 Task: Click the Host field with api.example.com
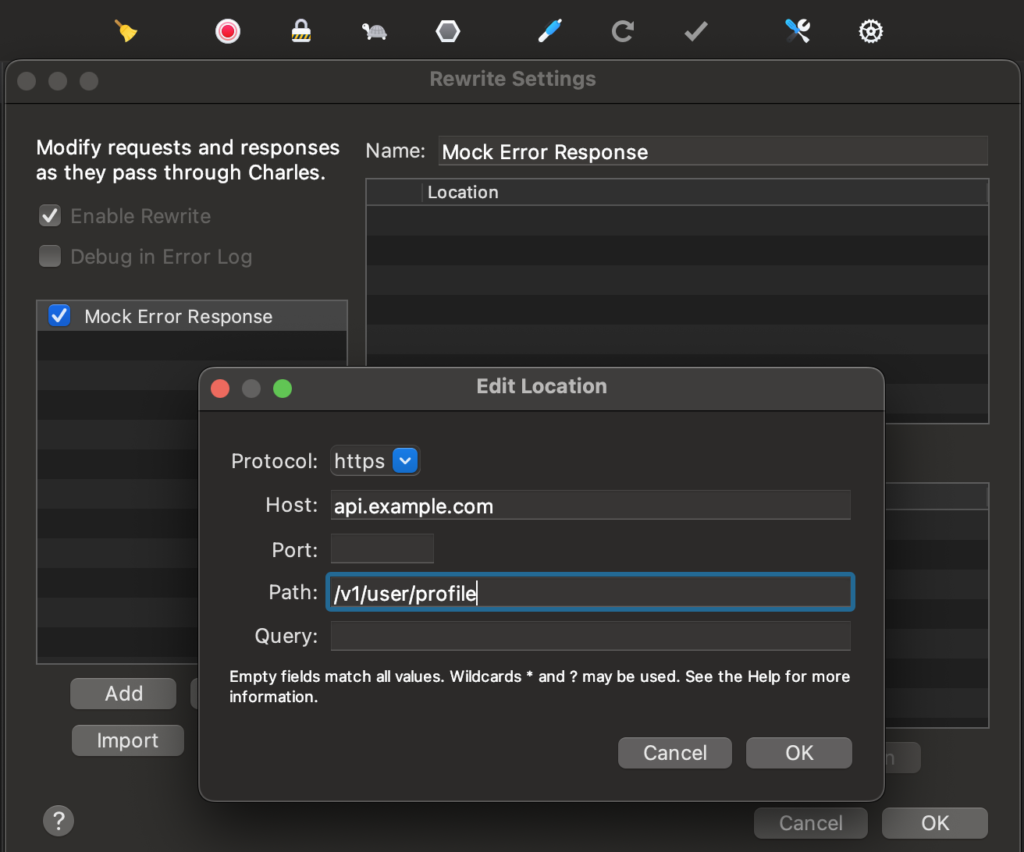coord(590,506)
